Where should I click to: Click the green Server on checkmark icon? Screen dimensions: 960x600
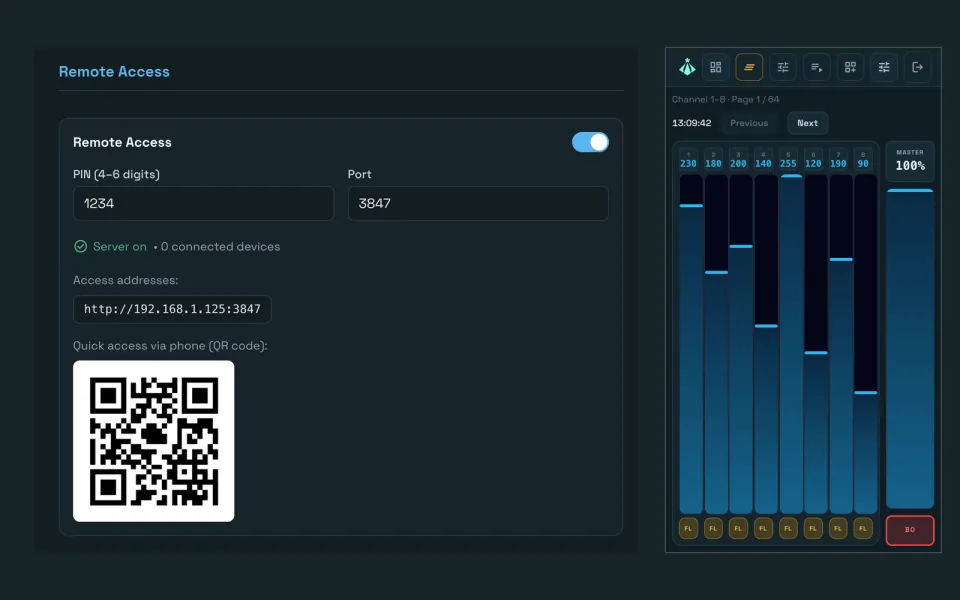click(x=80, y=246)
